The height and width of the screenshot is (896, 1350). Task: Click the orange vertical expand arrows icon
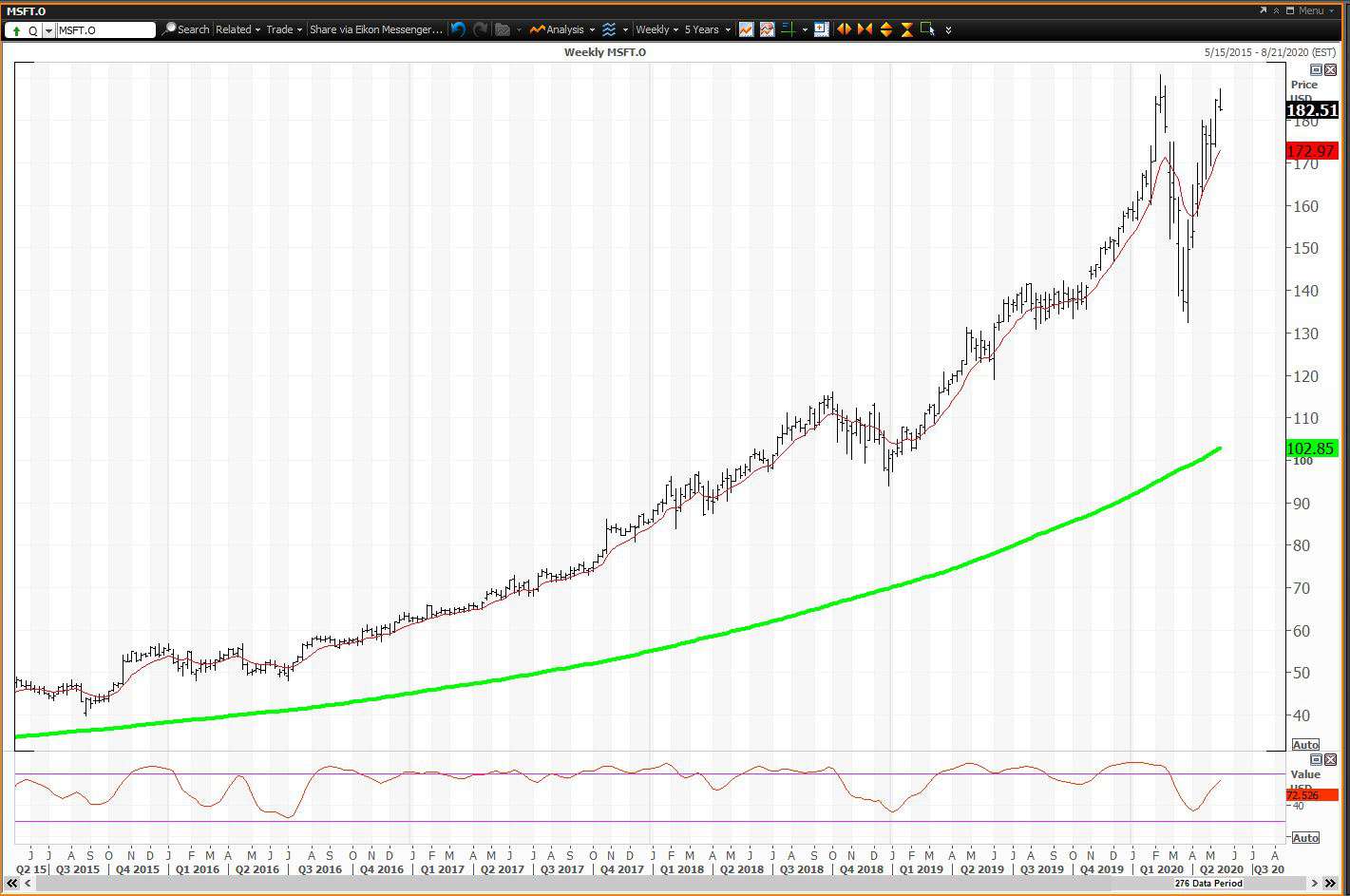(885, 29)
